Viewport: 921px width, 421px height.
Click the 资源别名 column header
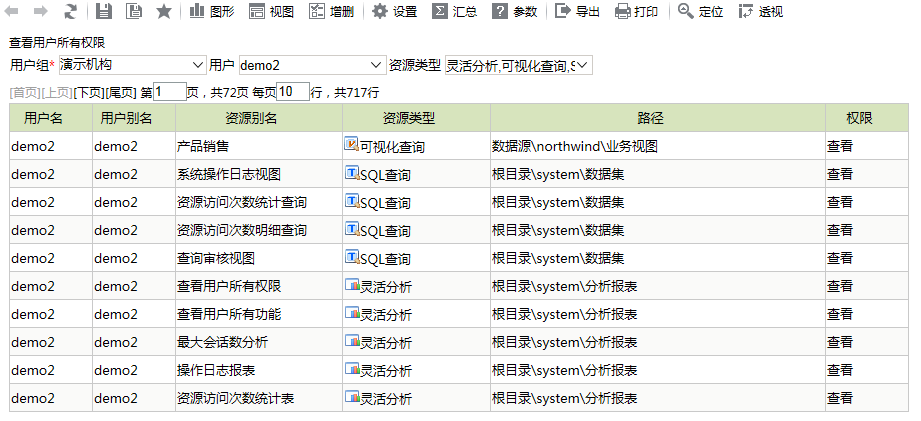click(x=259, y=118)
